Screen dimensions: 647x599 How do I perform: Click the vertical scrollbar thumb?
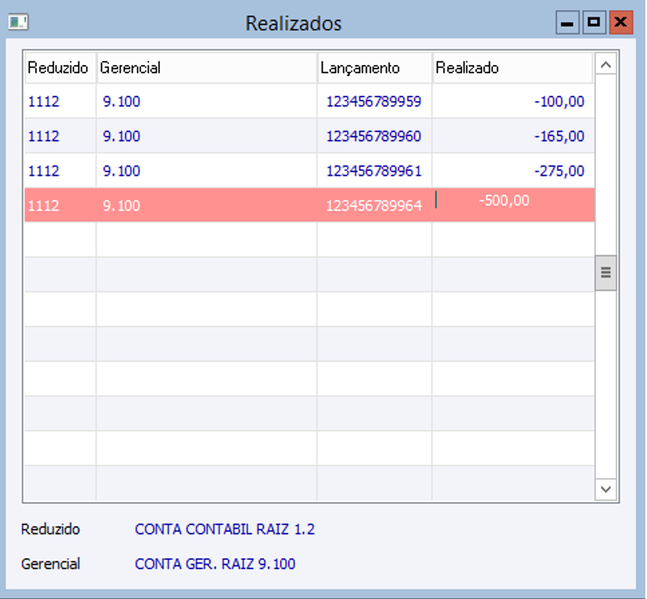tap(606, 273)
